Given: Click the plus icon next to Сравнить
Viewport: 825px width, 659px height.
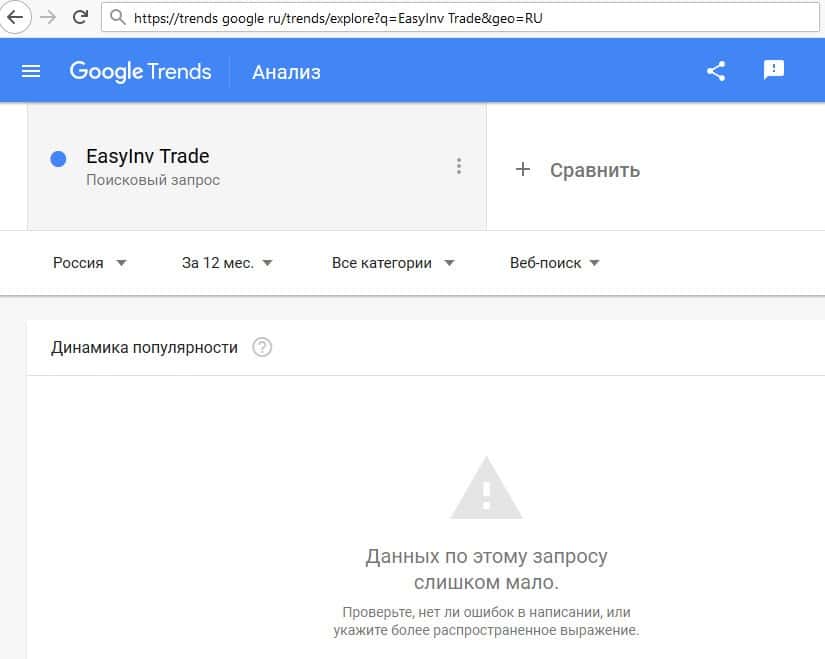Looking at the screenshot, I should coord(522,170).
